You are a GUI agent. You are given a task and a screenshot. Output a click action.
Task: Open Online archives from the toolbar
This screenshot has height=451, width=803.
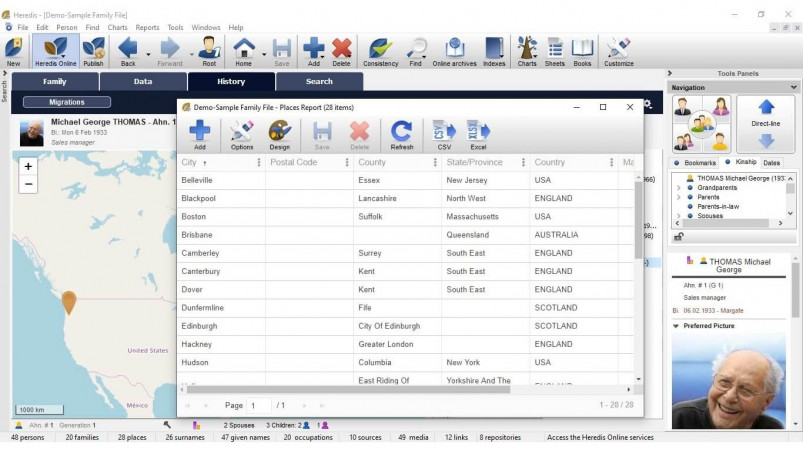point(454,52)
